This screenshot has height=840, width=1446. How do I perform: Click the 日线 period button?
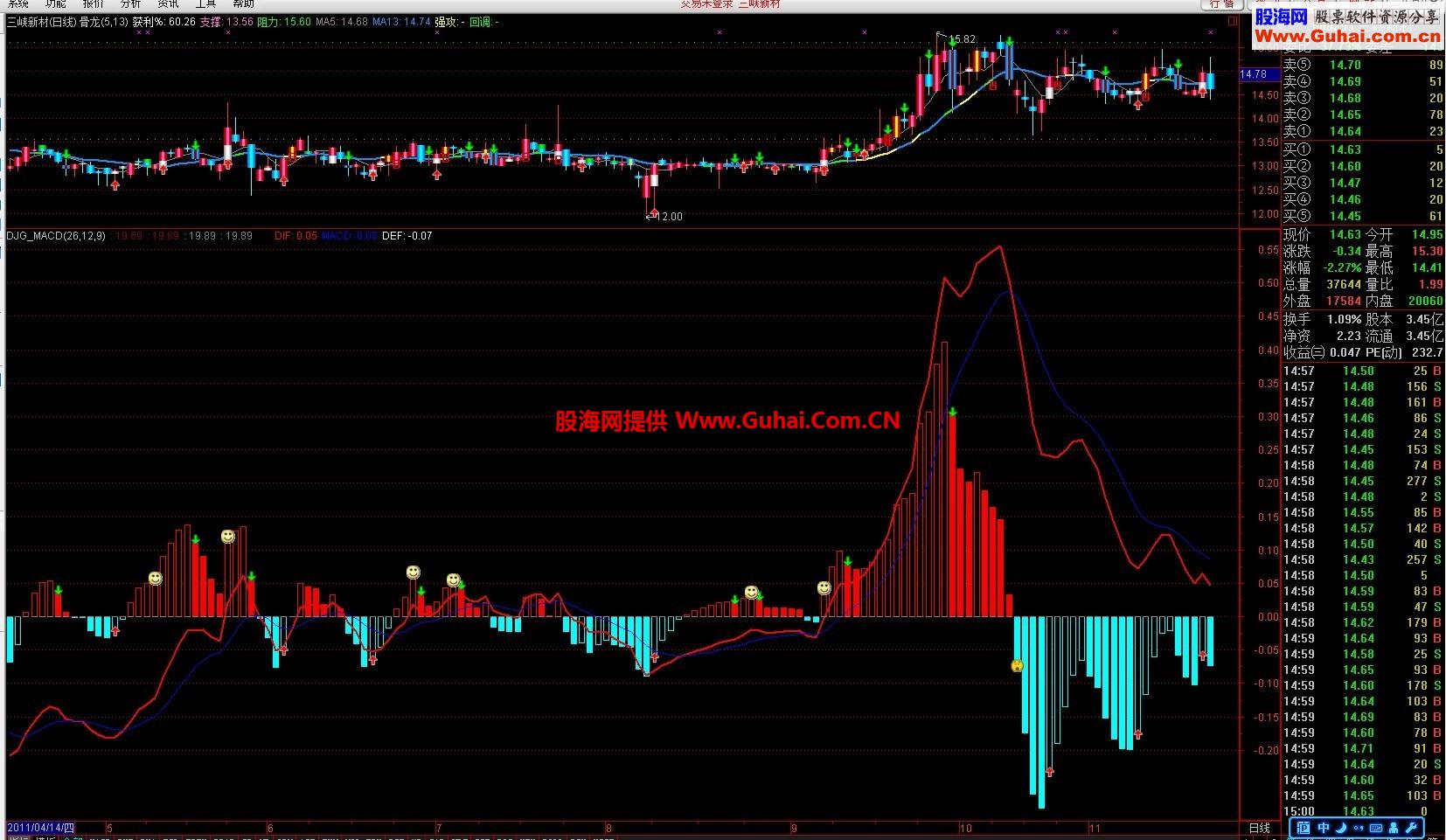tap(1260, 828)
